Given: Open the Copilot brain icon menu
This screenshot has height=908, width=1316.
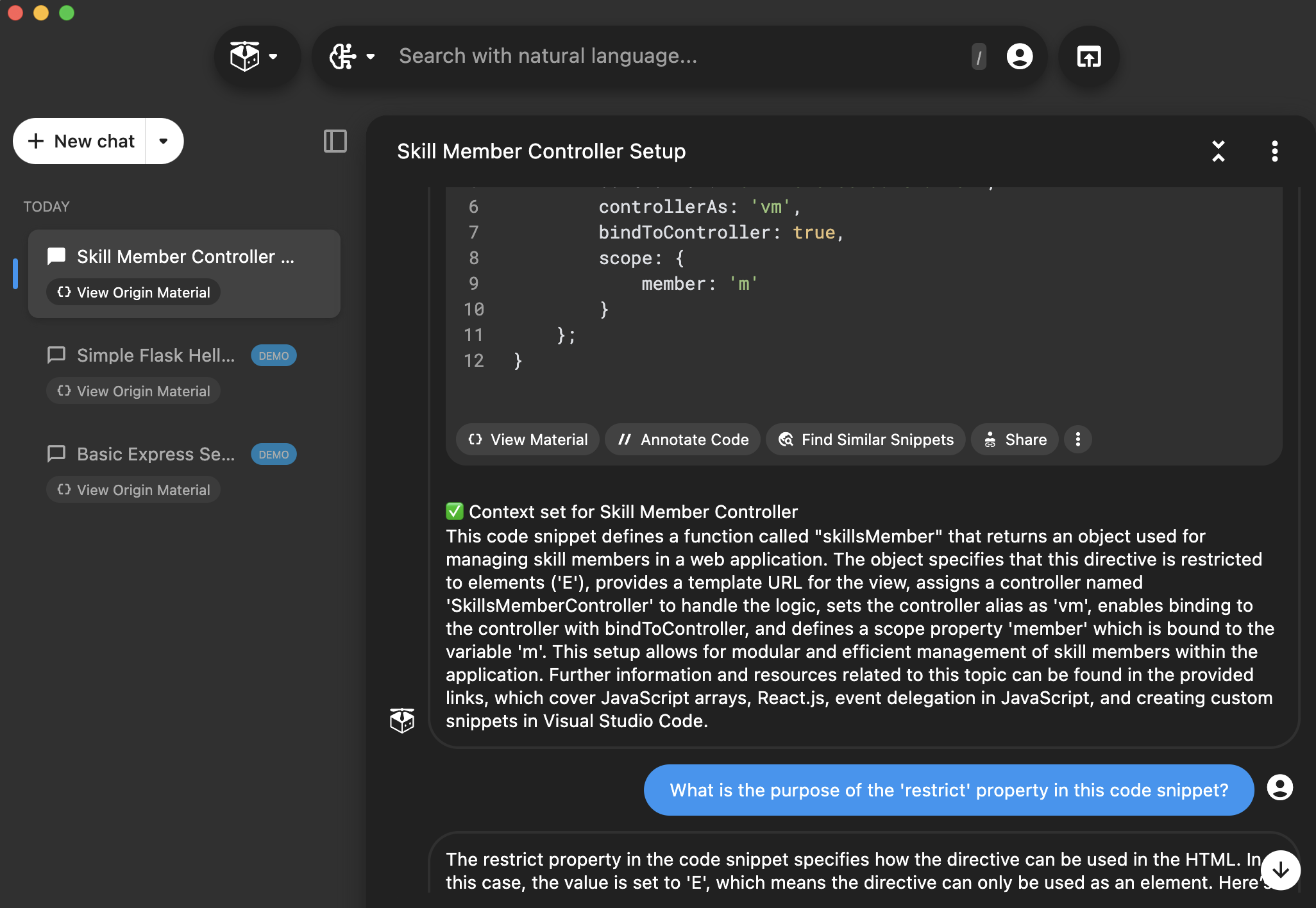Looking at the screenshot, I should click(343, 56).
